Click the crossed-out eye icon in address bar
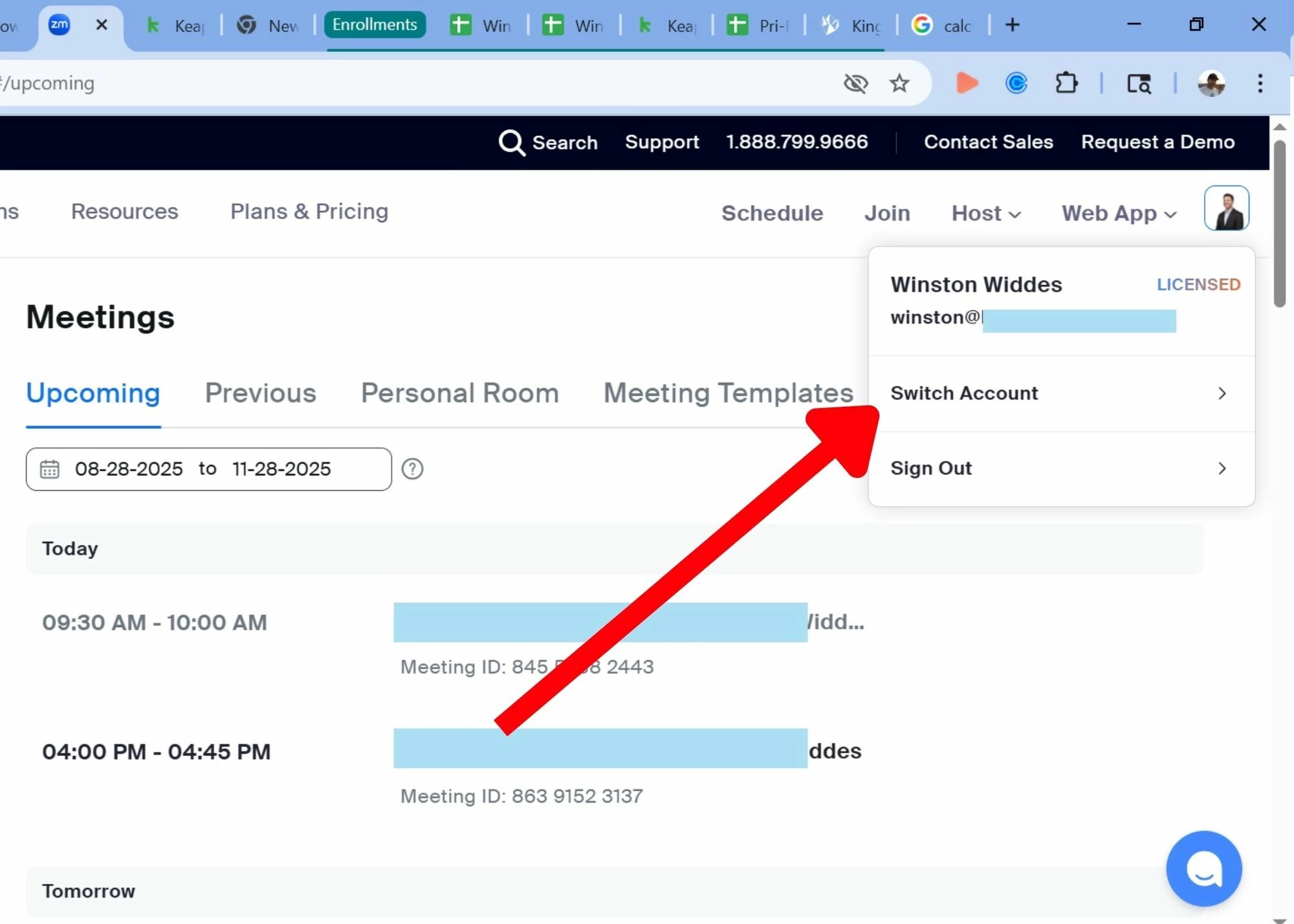Image resolution: width=1294 pixels, height=924 pixels. coord(855,83)
